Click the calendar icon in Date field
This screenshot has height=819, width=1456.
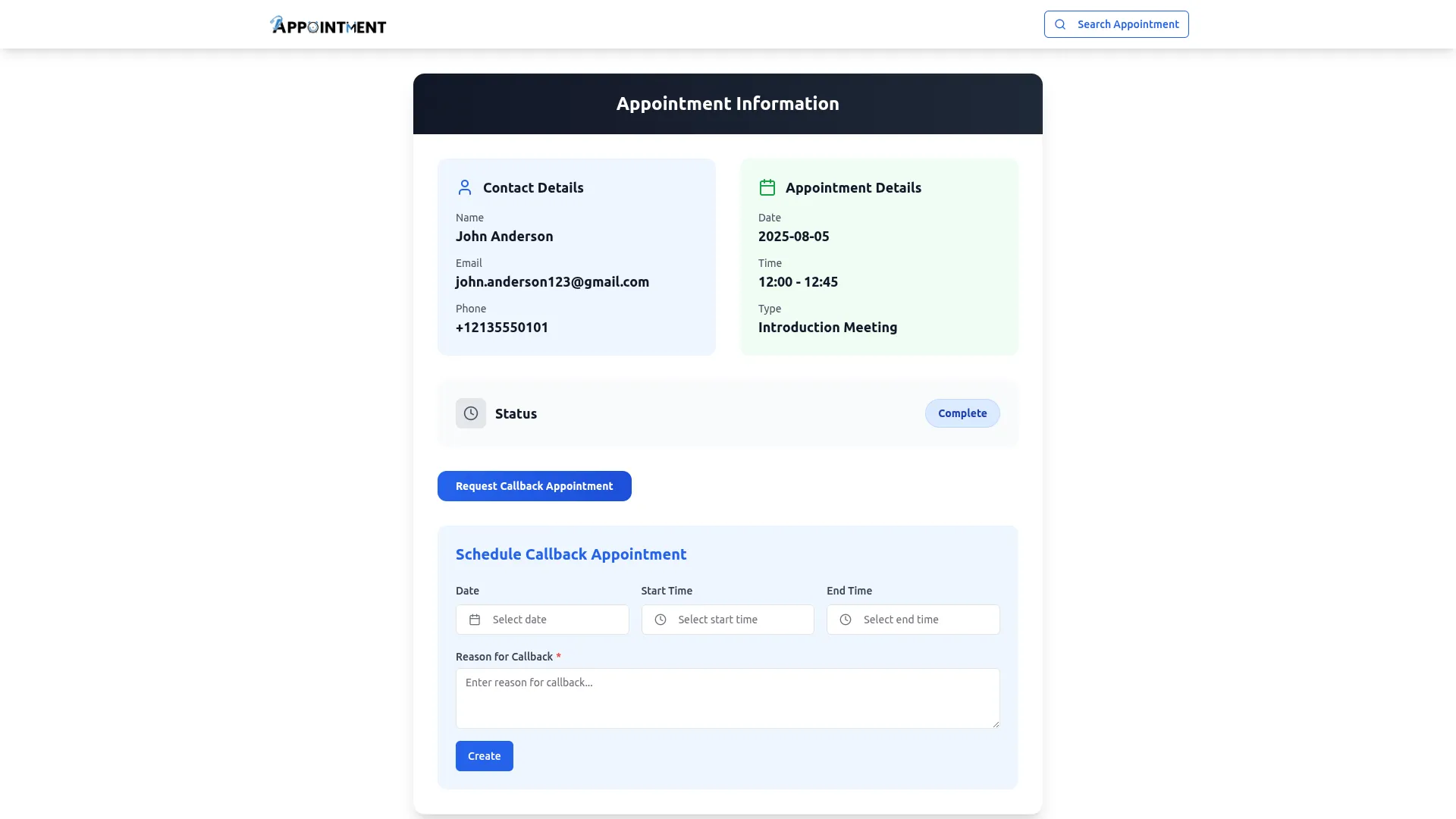475,620
